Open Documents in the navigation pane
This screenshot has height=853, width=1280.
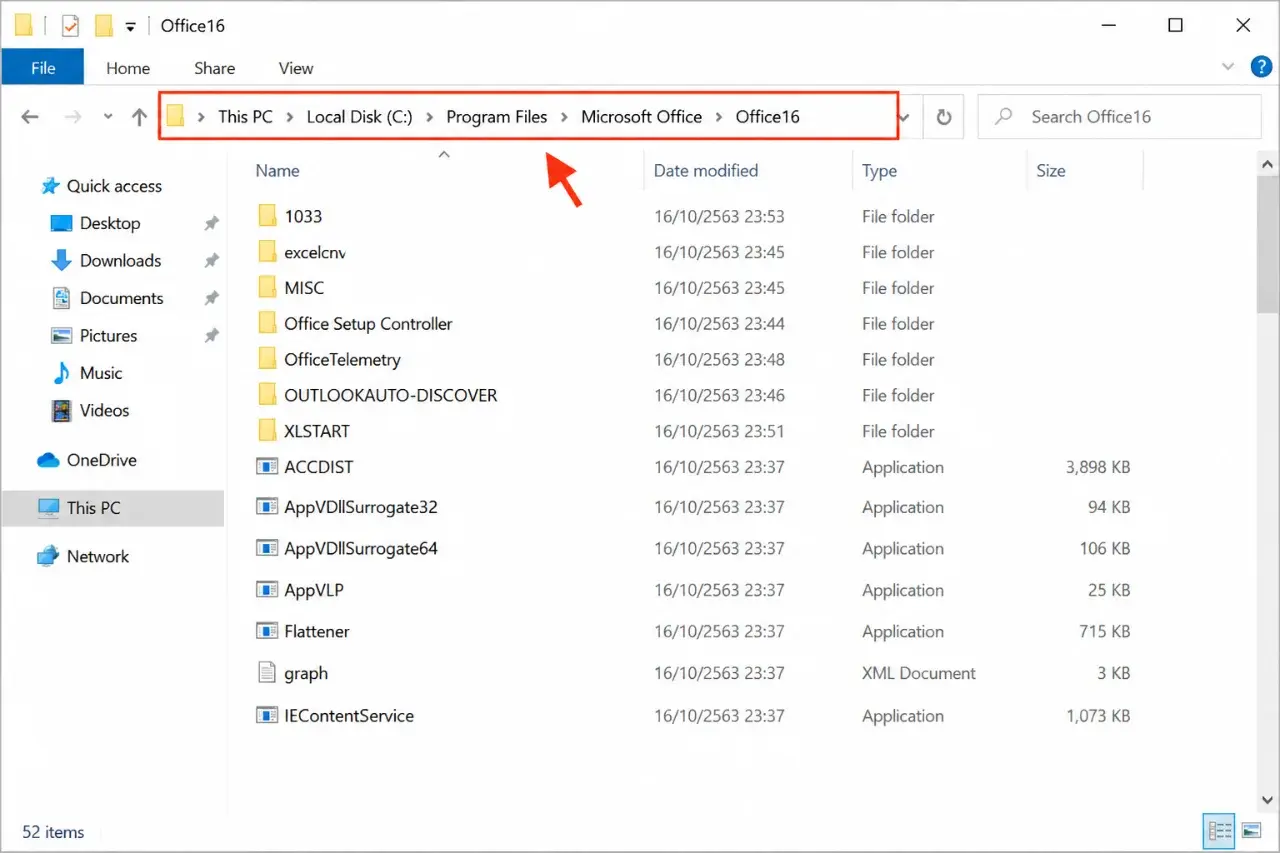(x=121, y=298)
